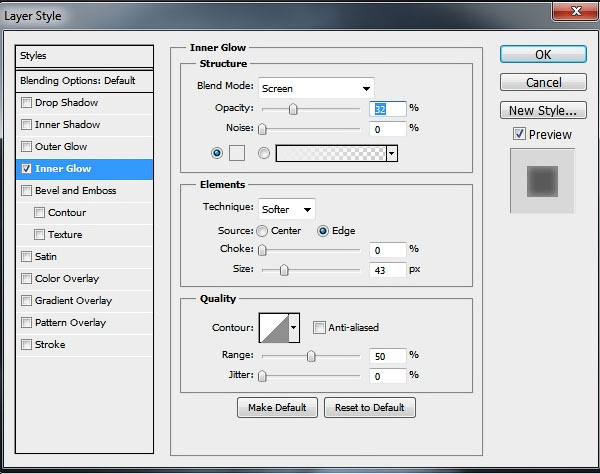Open the Contour picker dropdown arrow
The width and height of the screenshot is (600, 474).
[294, 327]
